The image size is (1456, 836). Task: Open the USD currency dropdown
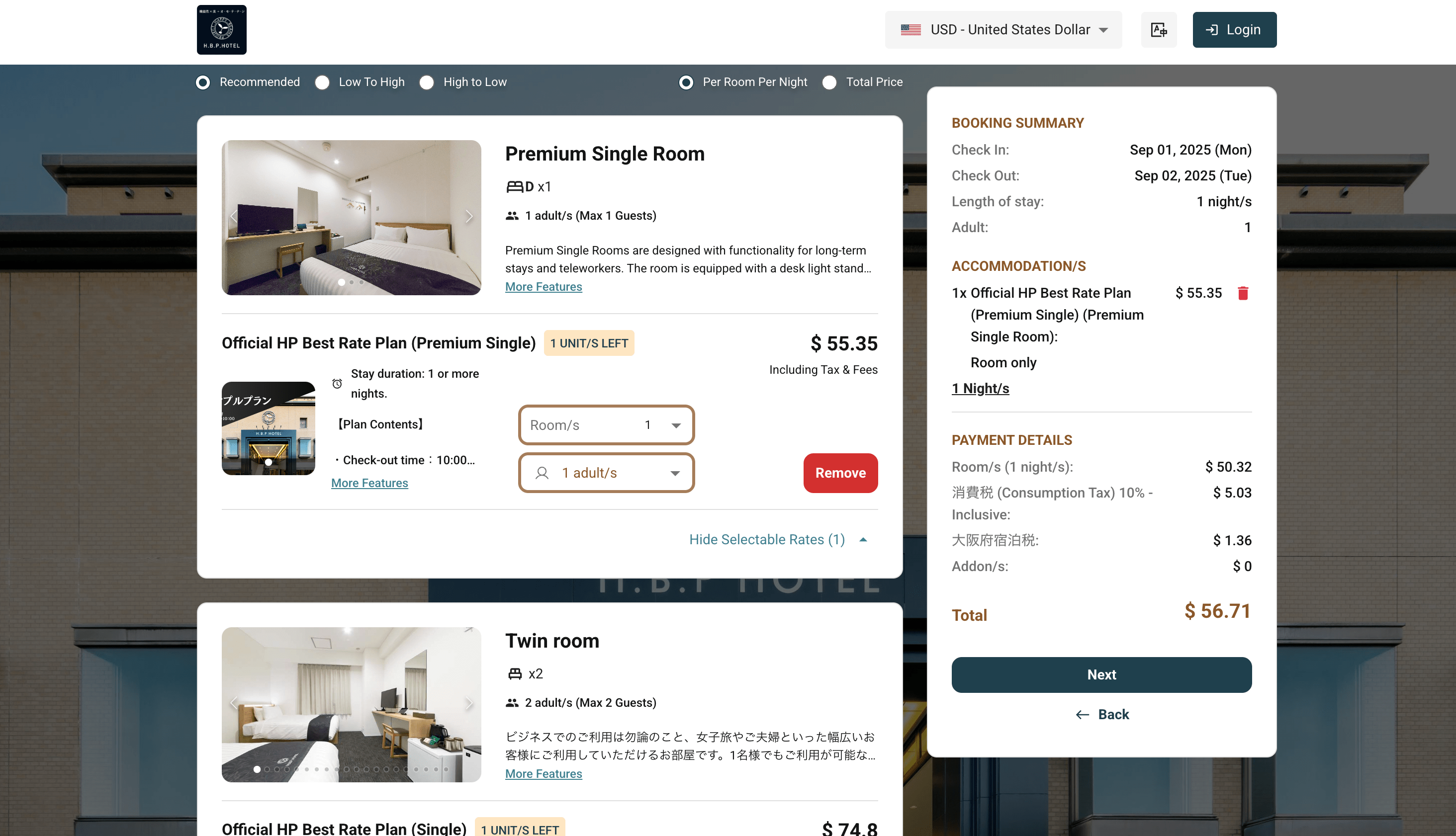tap(1003, 30)
